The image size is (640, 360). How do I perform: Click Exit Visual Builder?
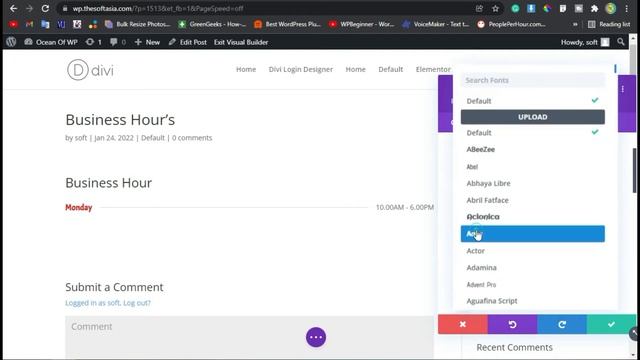click(x=241, y=42)
